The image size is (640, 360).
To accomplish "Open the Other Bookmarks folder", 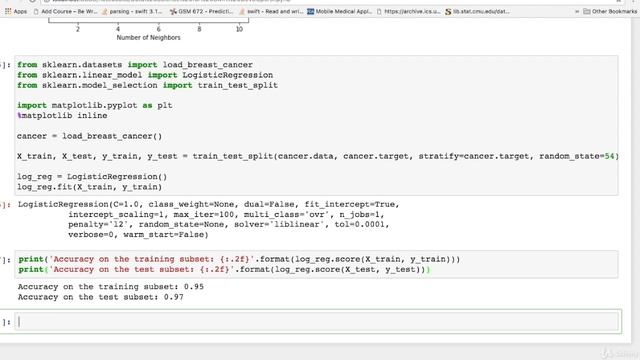I will [x=610, y=11].
